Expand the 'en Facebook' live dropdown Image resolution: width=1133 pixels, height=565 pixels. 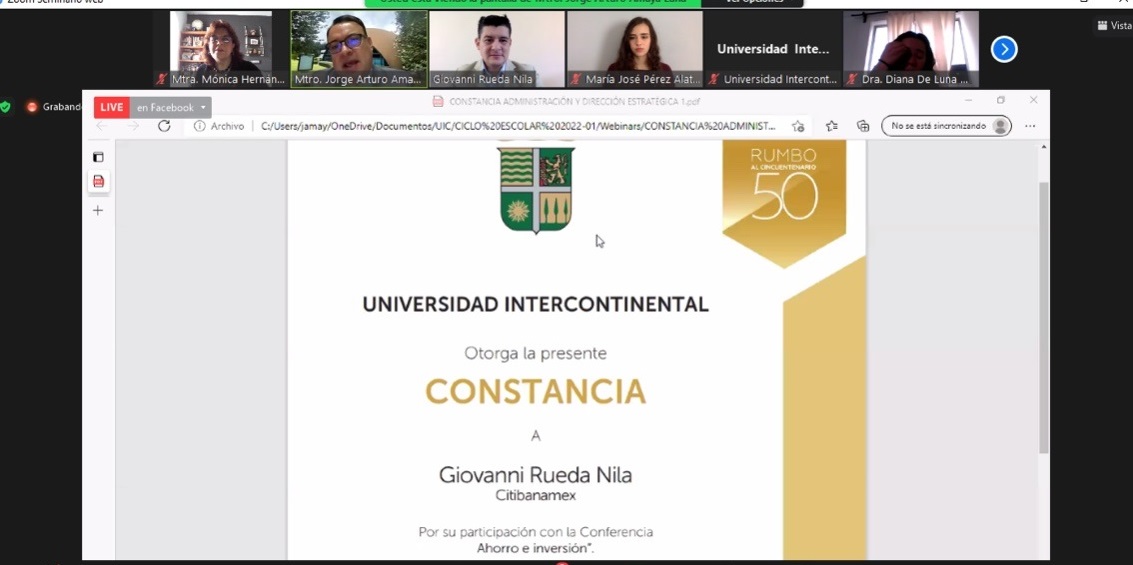click(171, 108)
